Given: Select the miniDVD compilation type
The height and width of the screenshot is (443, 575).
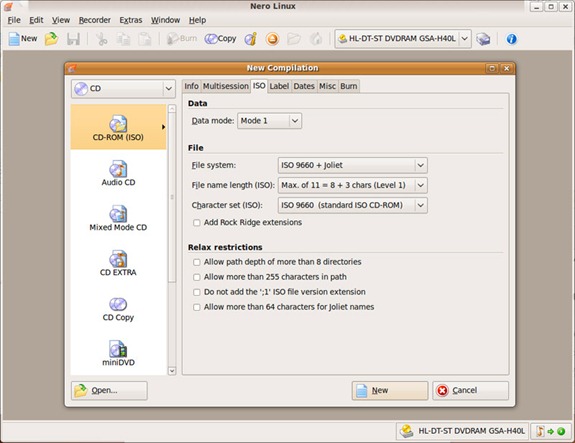Looking at the screenshot, I should point(118,354).
